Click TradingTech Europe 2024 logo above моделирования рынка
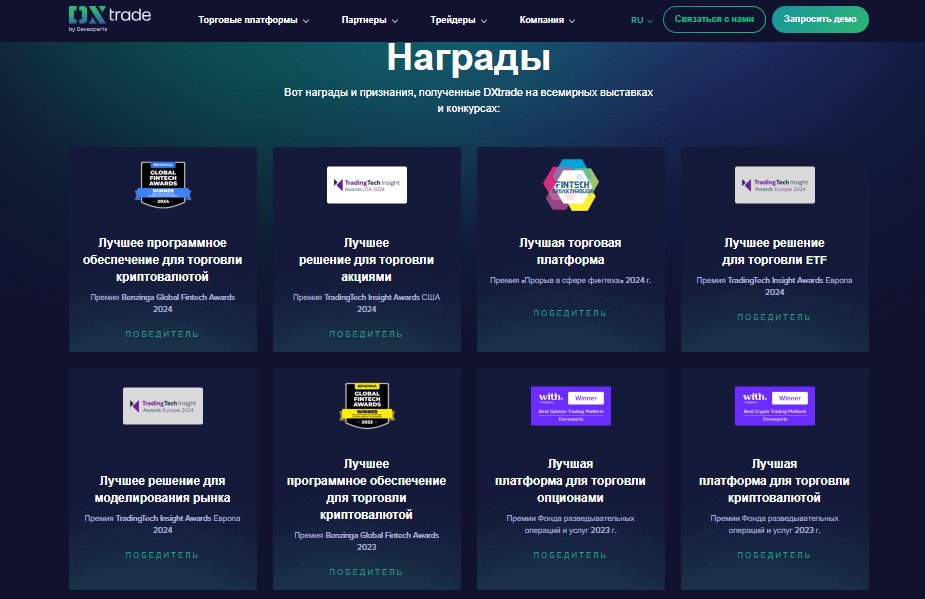This screenshot has height=599, width=925. click(163, 406)
